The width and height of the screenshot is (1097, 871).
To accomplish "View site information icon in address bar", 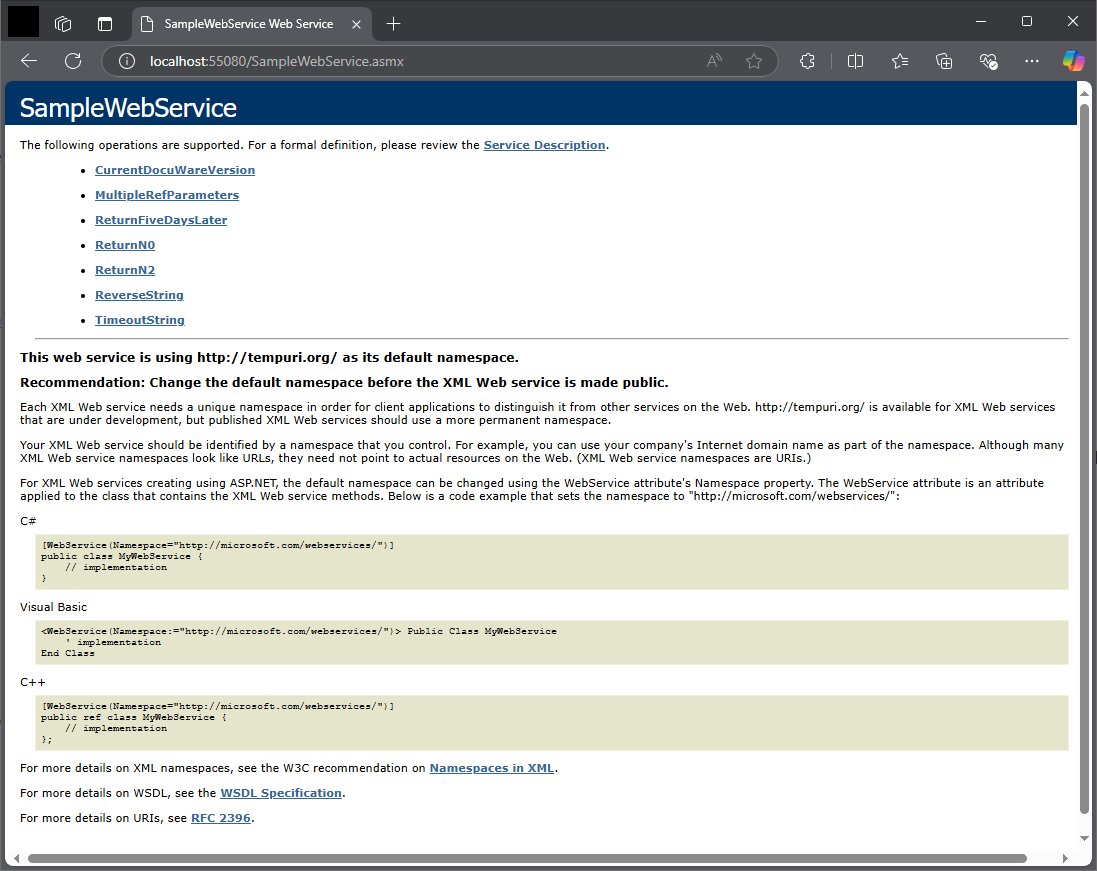I will (127, 62).
